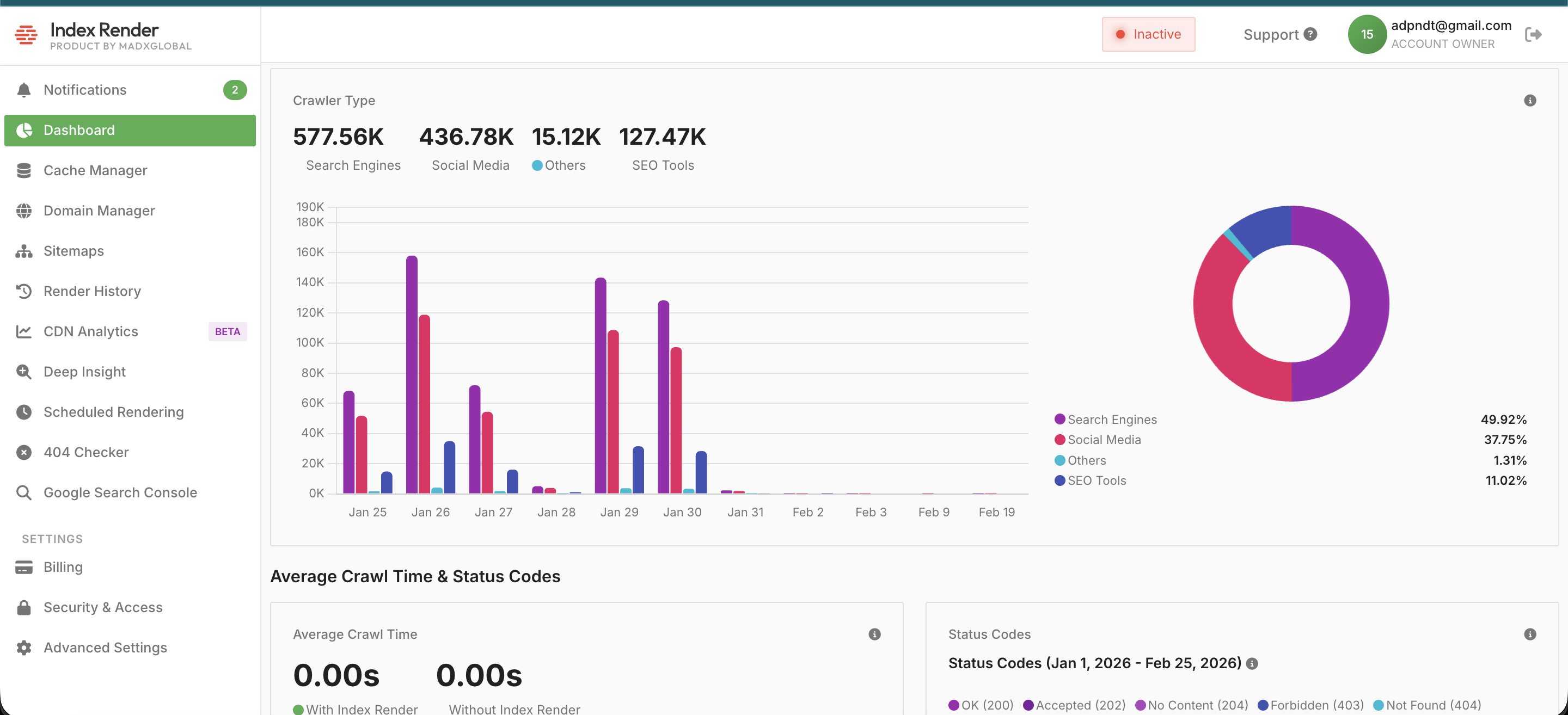This screenshot has width=1568, height=715.
Task: Open the Billing settings page
Action: (x=63, y=566)
